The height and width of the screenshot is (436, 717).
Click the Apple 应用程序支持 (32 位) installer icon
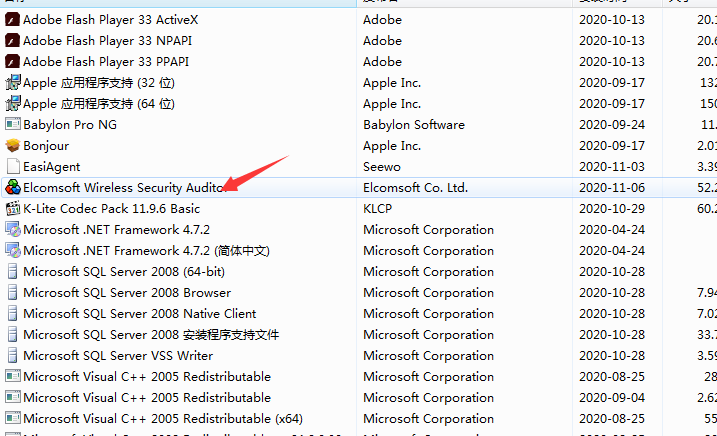click(12, 83)
